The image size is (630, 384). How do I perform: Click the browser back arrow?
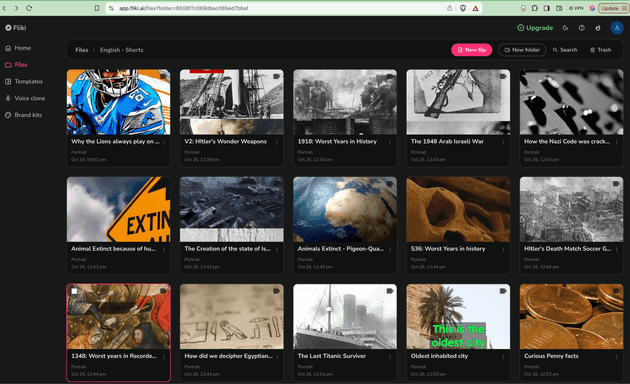click(5, 8)
